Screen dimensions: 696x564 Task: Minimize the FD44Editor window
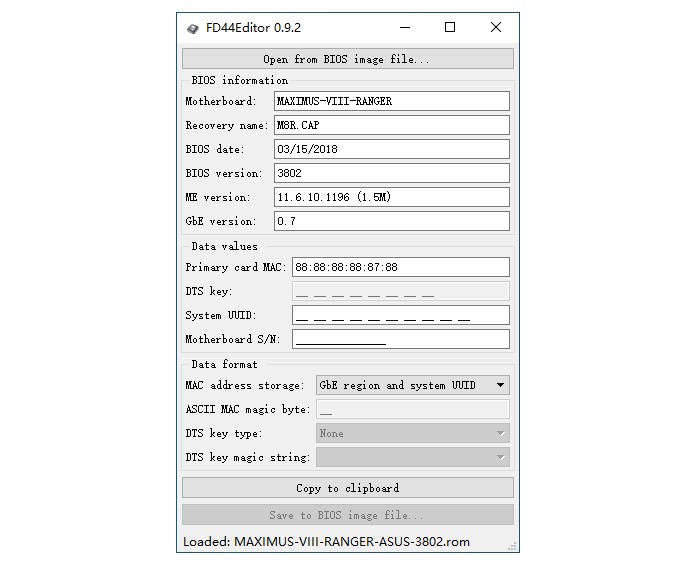(404, 28)
